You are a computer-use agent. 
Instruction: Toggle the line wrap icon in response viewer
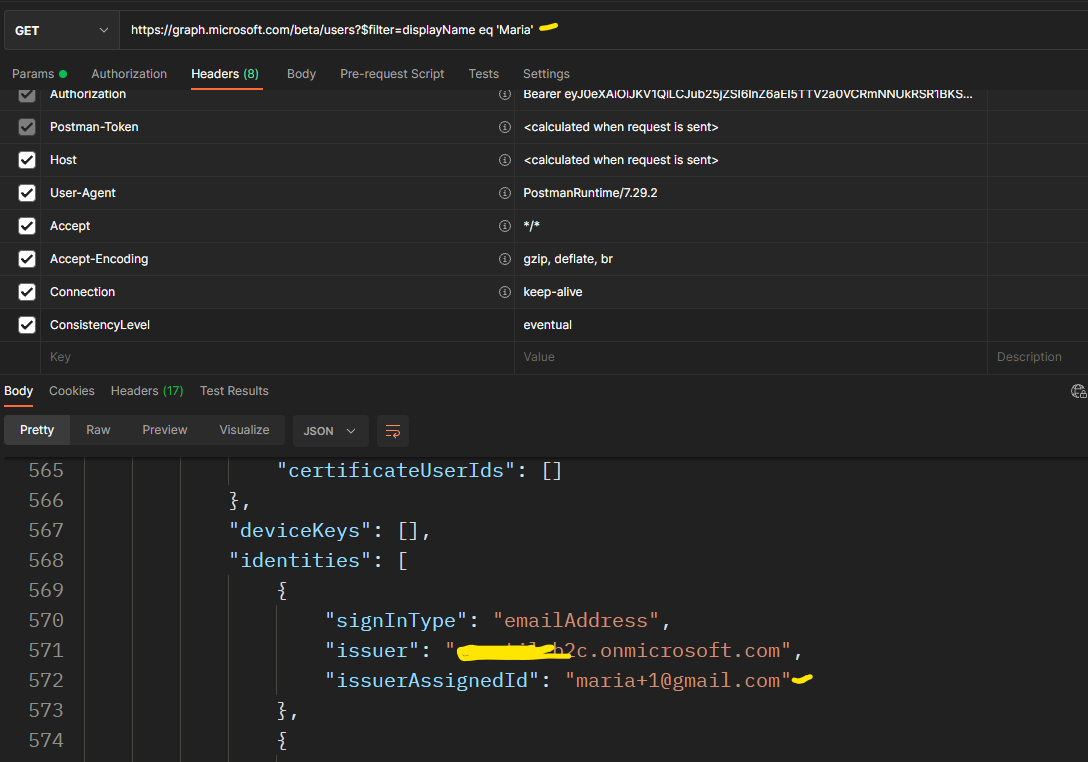click(x=392, y=430)
